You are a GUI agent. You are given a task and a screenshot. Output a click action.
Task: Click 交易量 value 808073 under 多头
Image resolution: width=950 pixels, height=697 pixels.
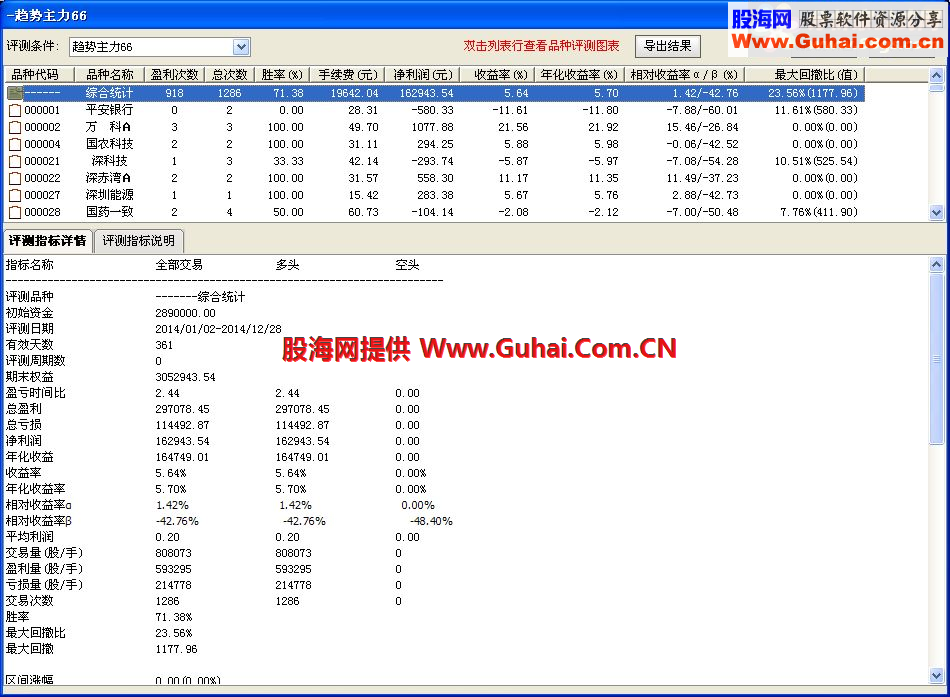tap(293, 553)
